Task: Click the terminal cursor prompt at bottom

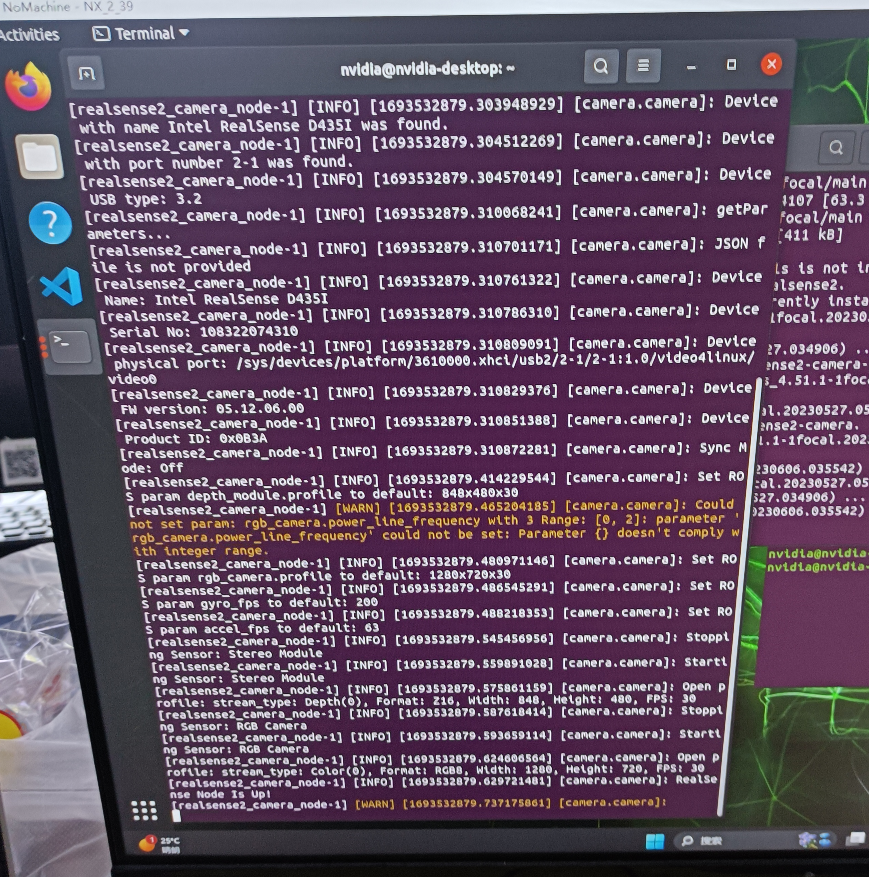Action: [x=177, y=815]
